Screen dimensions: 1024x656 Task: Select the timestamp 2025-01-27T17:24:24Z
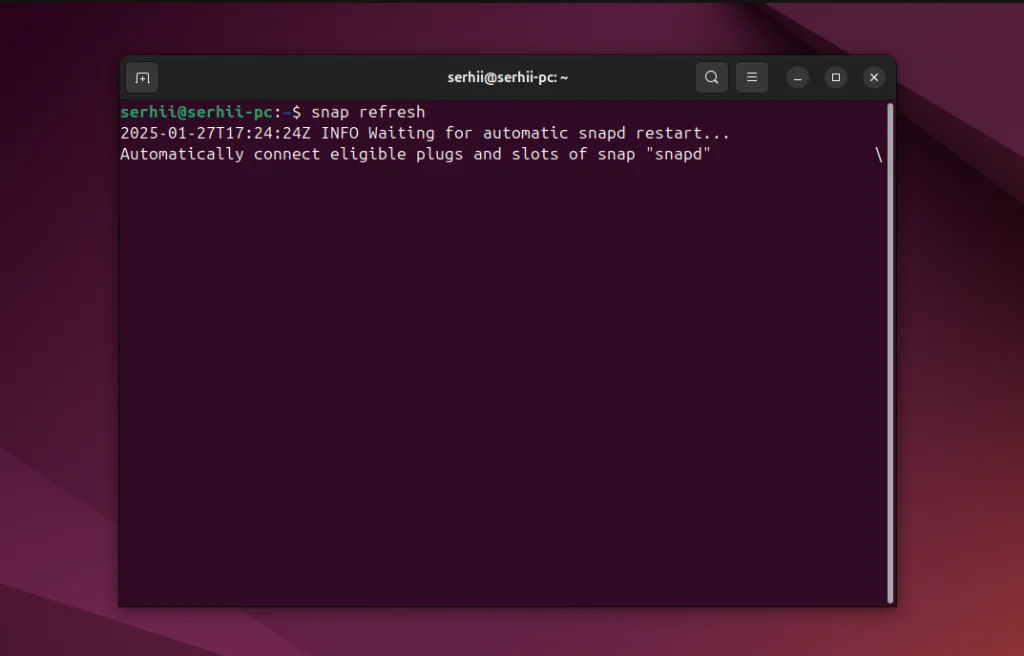coord(215,133)
